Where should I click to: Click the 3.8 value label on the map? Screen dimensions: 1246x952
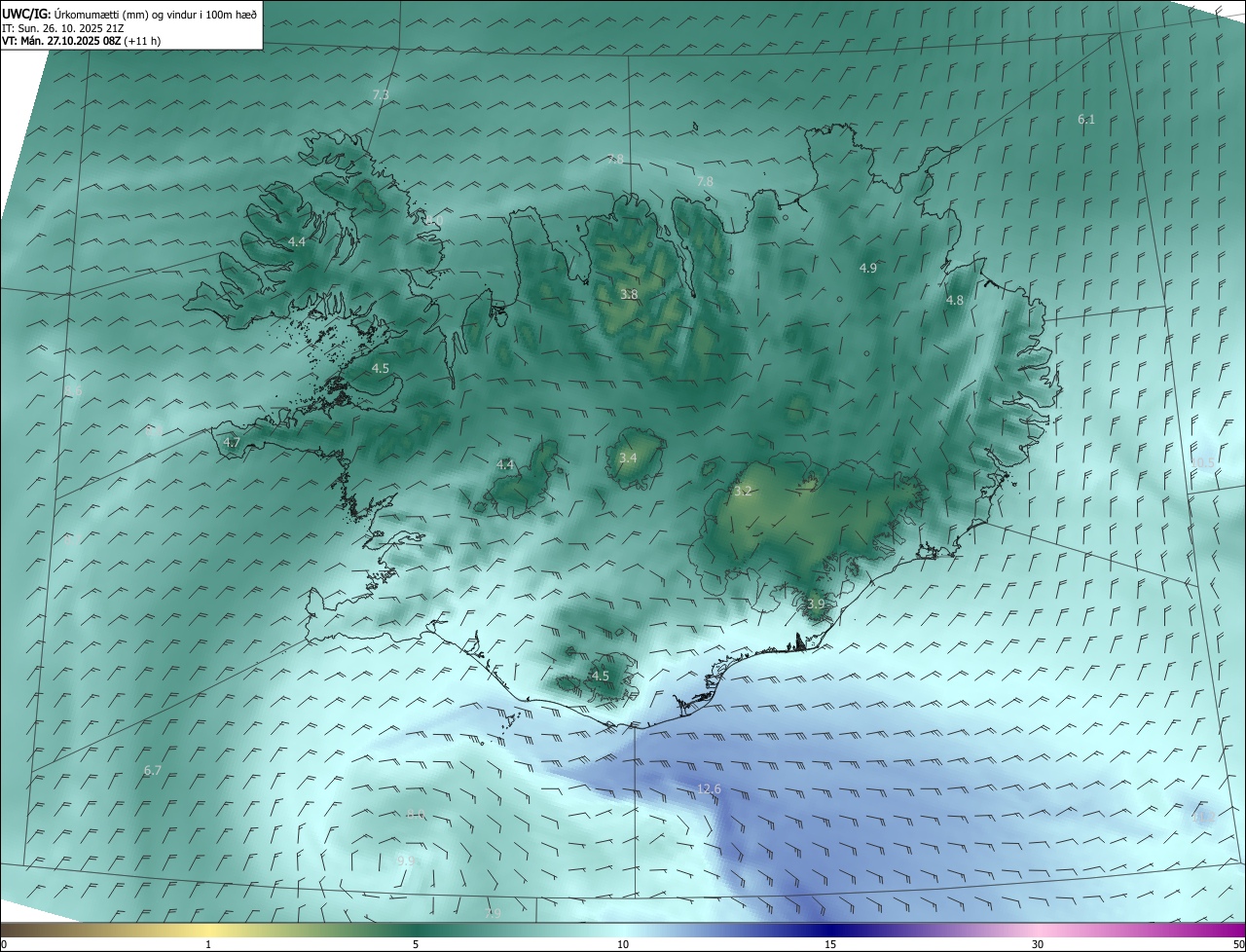click(629, 294)
